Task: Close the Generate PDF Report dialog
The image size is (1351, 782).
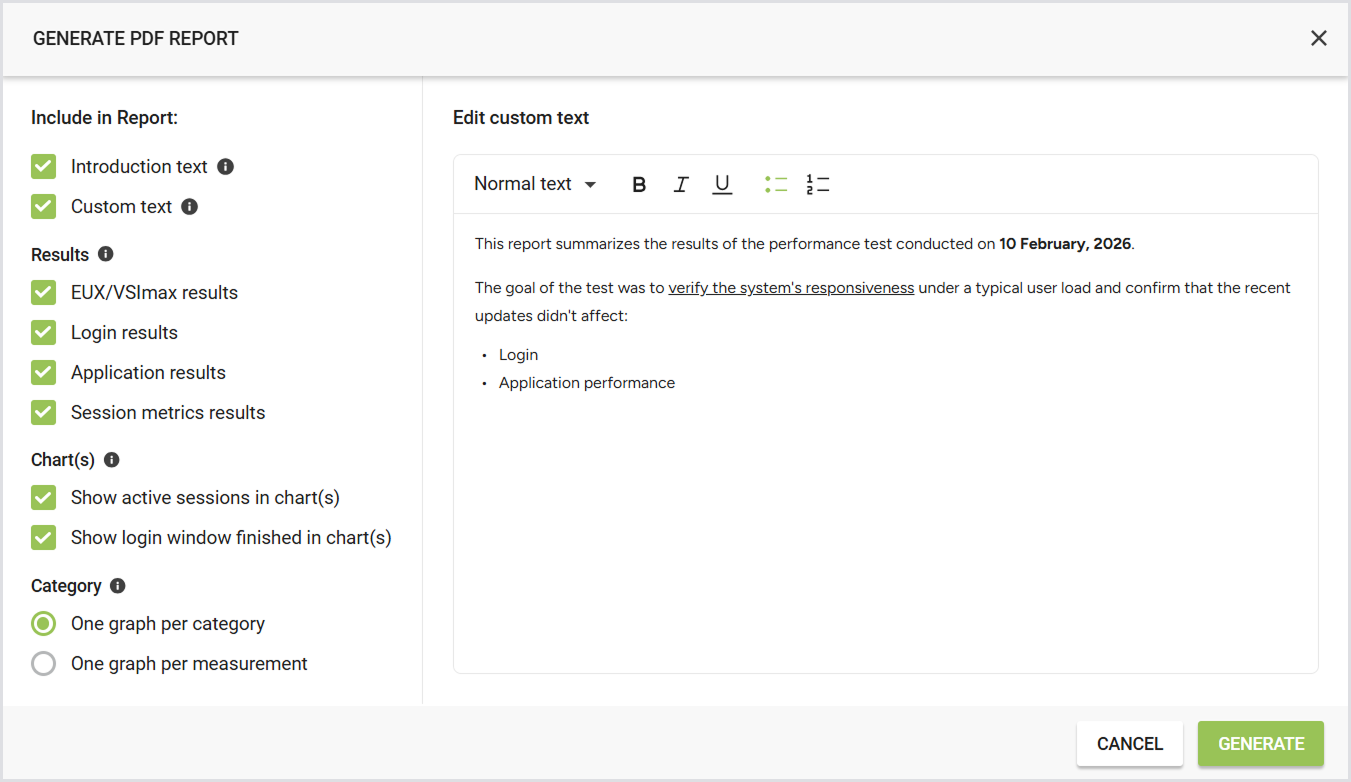Action: coord(1319,38)
